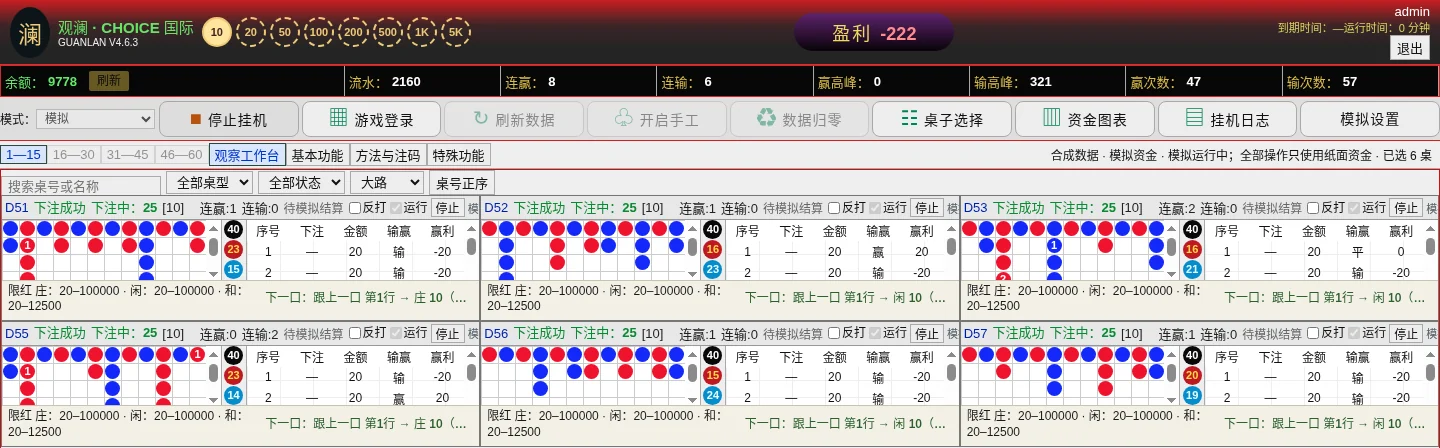Select the 500 chip
The height and width of the screenshot is (448, 1440).
pos(387,32)
